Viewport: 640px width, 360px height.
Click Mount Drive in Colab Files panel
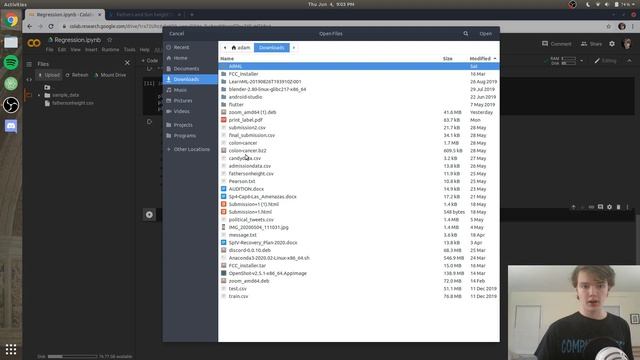coord(110,75)
